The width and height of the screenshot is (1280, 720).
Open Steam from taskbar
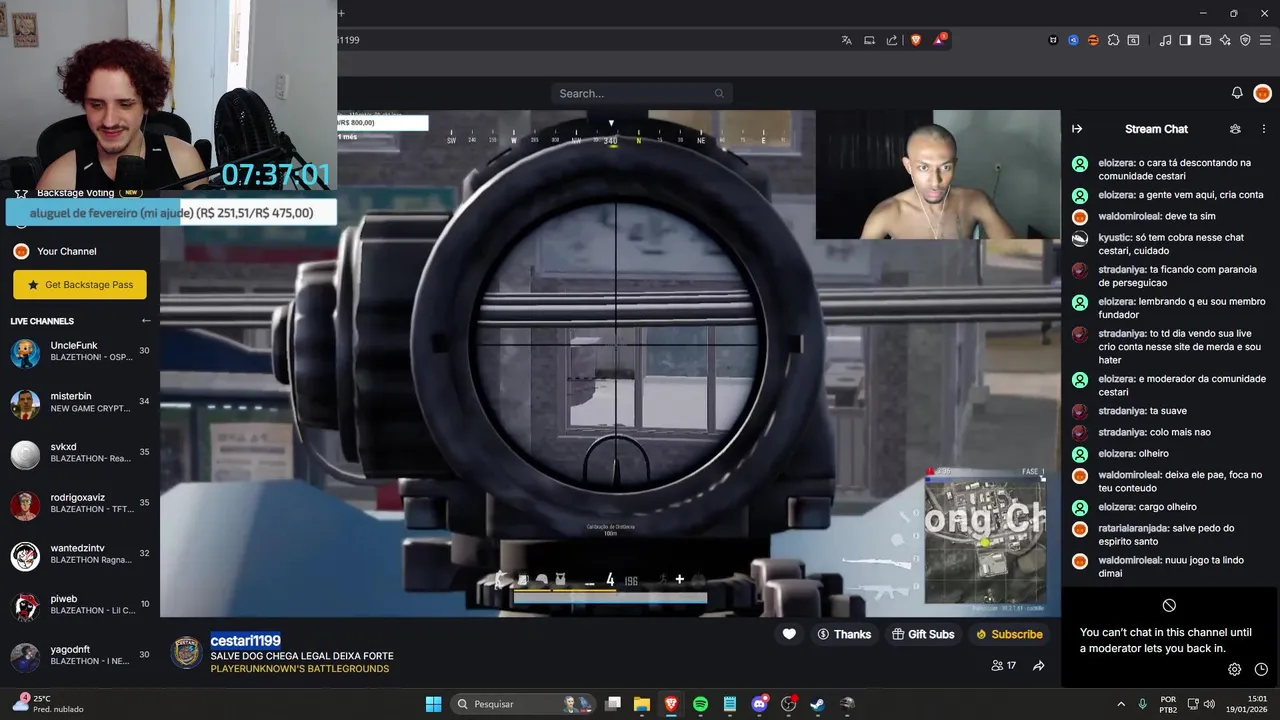click(817, 704)
